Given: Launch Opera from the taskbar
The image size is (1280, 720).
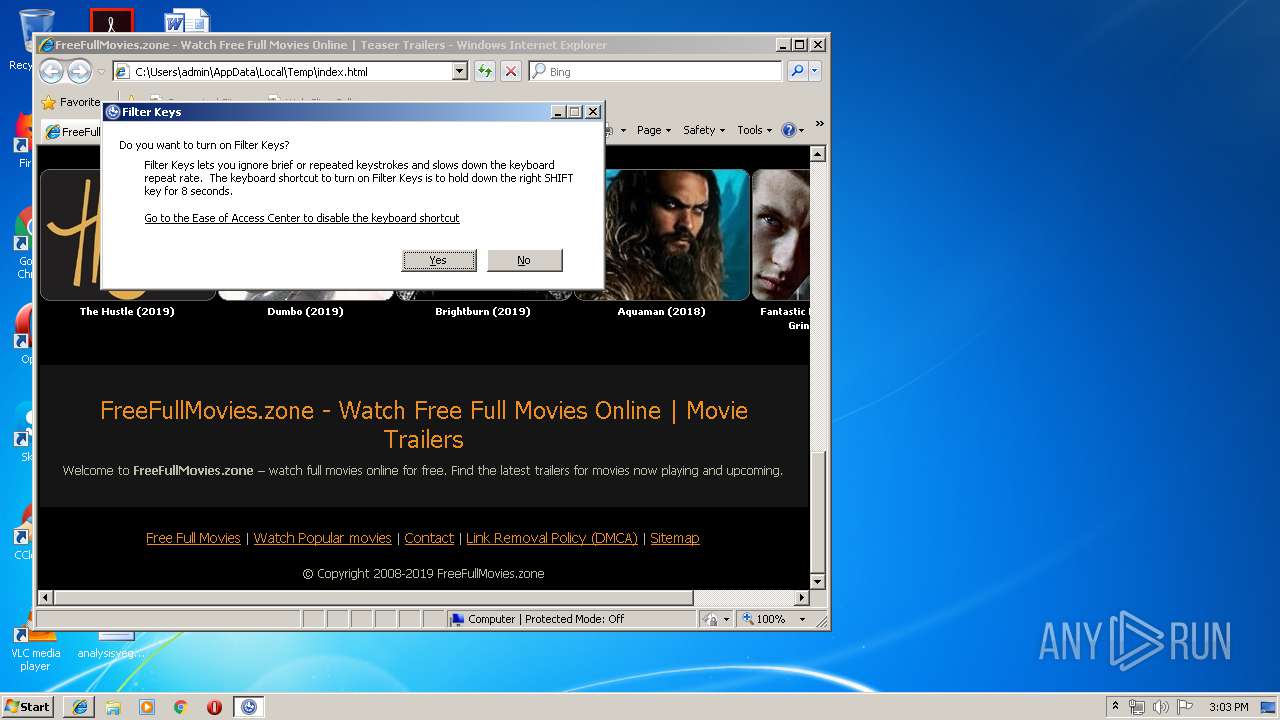Looking at the screenshot, I should click(214, 707).
